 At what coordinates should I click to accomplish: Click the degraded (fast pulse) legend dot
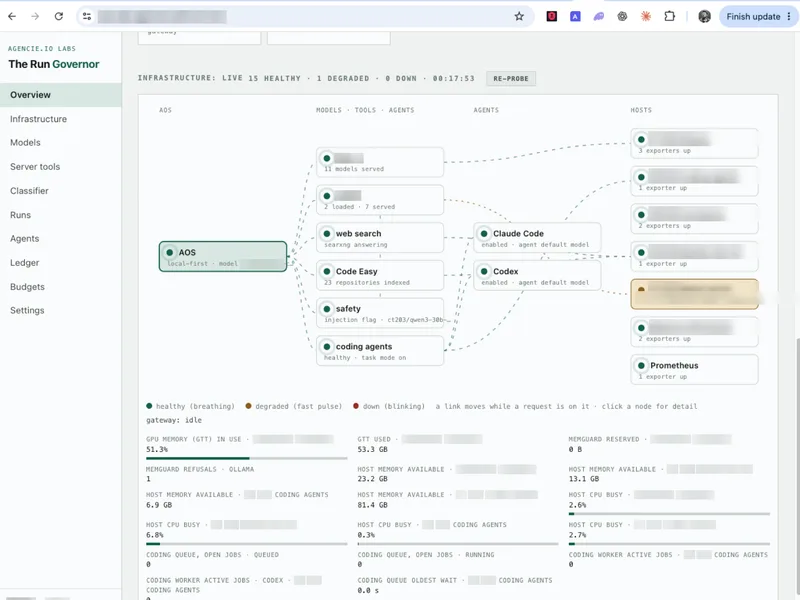coord(248,406)
